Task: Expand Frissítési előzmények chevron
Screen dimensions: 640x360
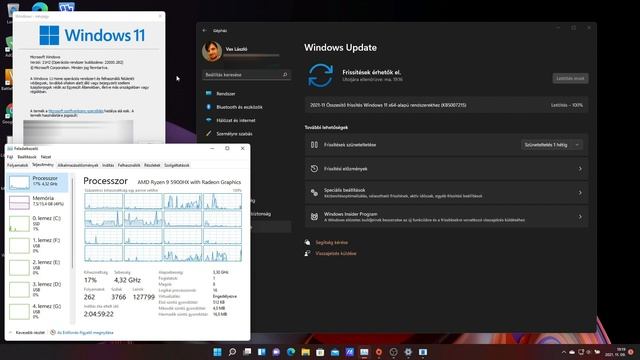Action: (580, 169)
